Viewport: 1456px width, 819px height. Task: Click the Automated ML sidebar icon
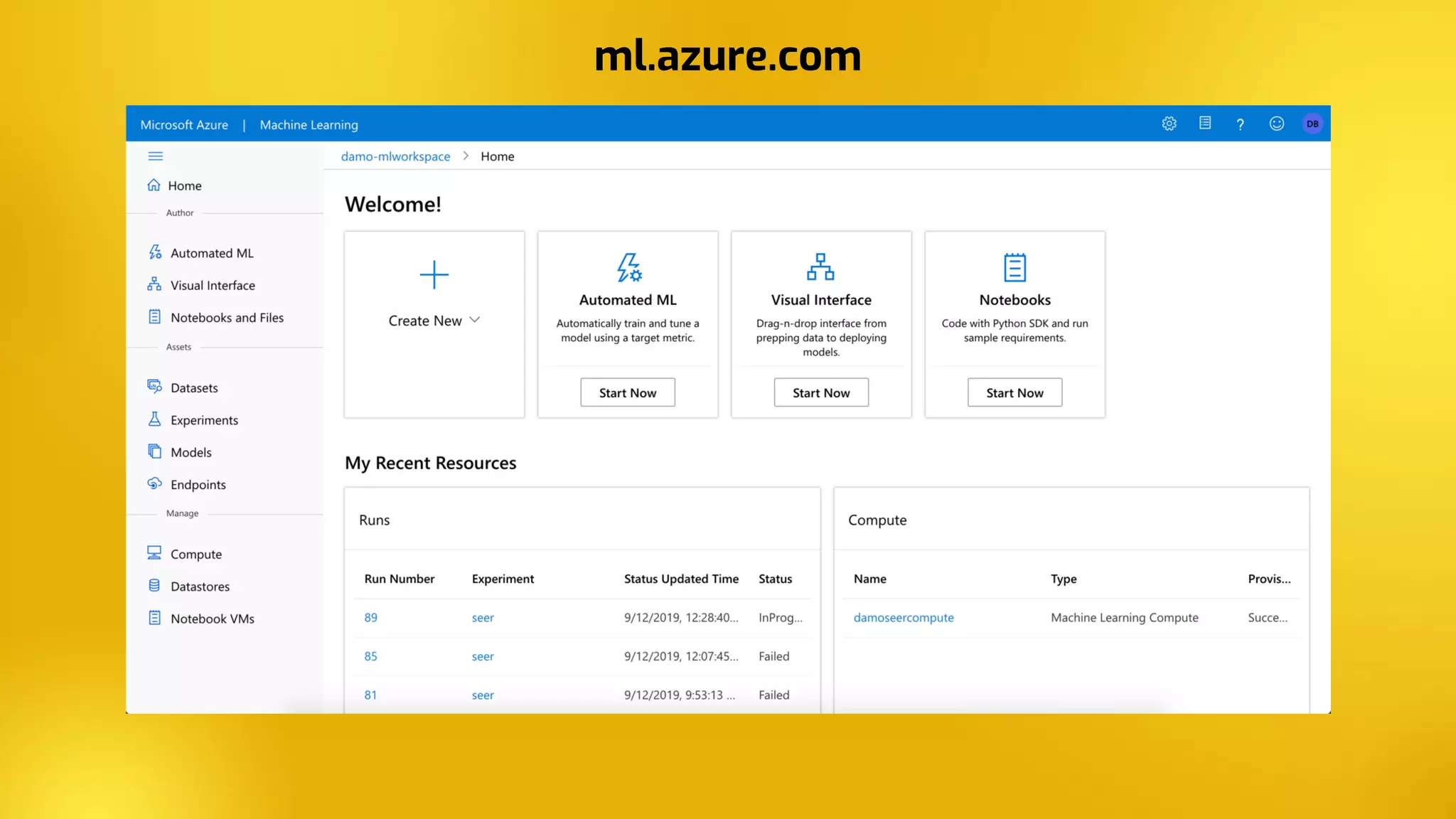(x=155, y=252)
